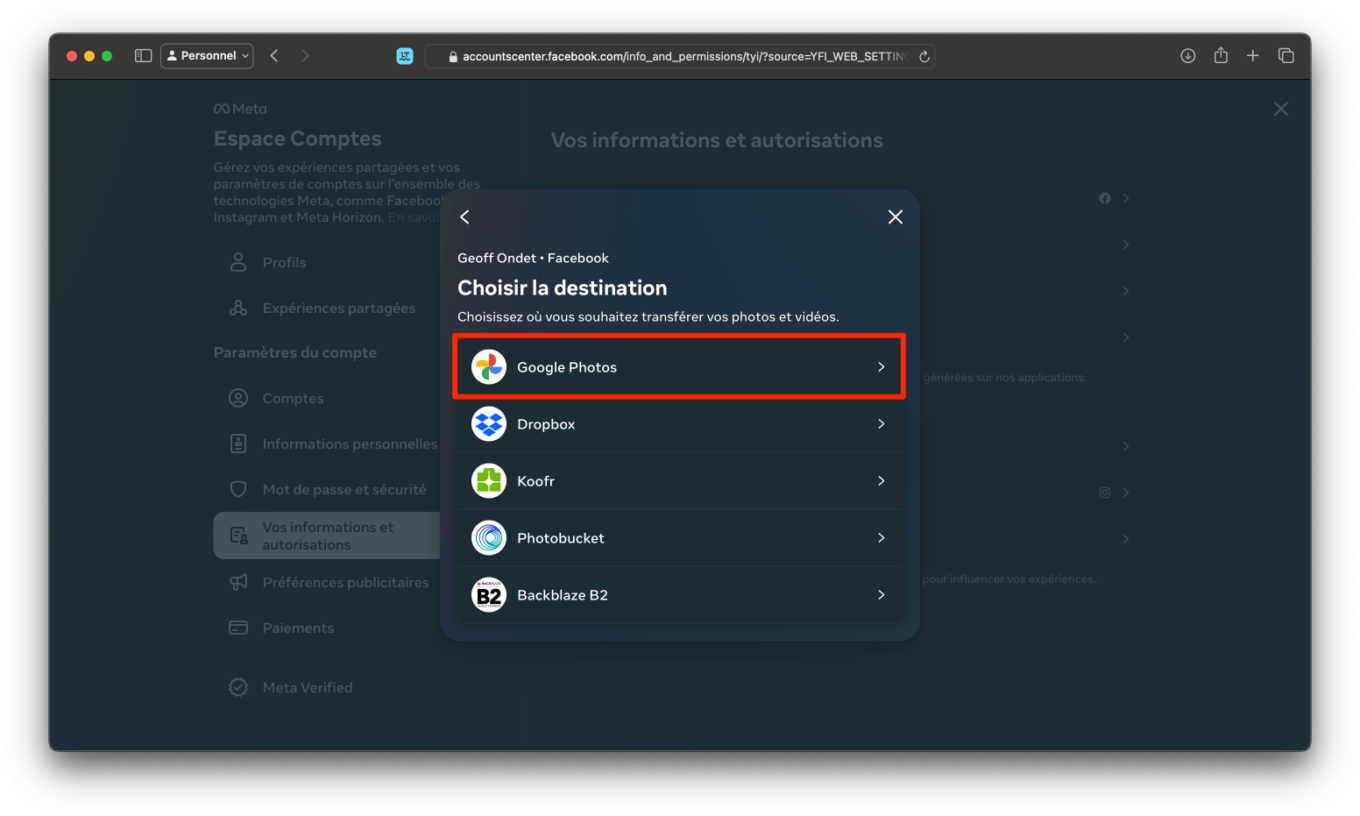This screenshot has width=1360, height=816.
Task: Show Safari downloads
Action: (x=1188, y=56)
